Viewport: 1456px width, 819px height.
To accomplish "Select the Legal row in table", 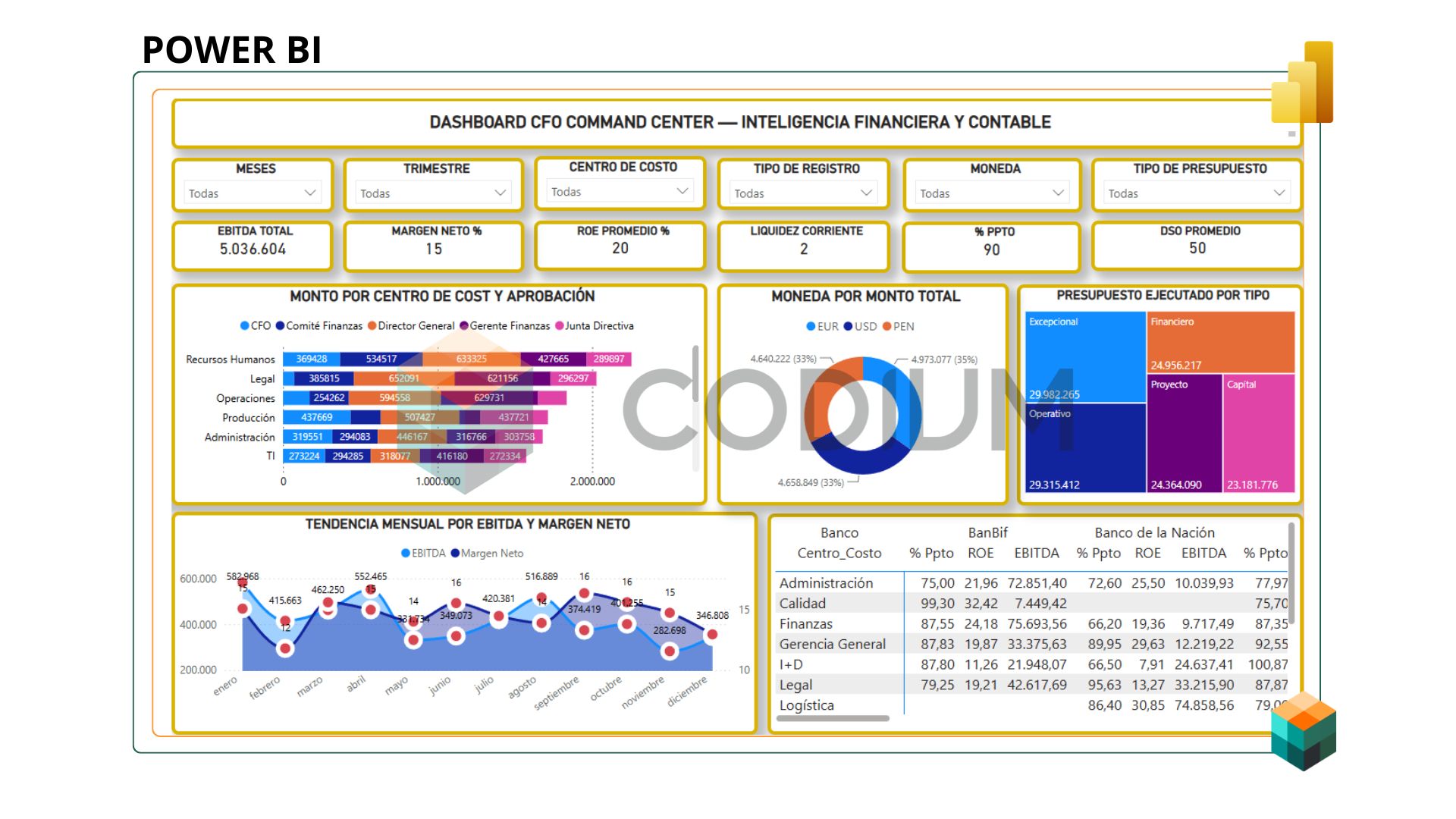I will pyautogui.click(x=1033, y=686).
